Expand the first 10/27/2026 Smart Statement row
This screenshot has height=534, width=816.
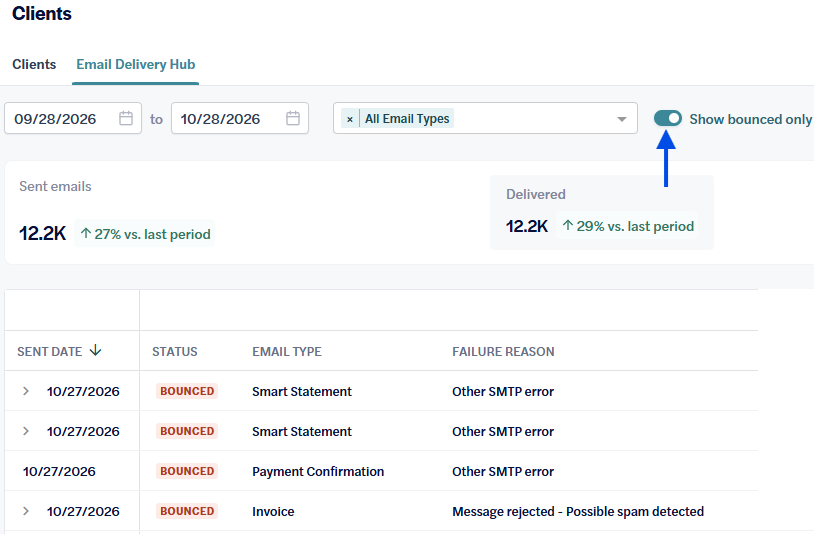pos(26,391)
